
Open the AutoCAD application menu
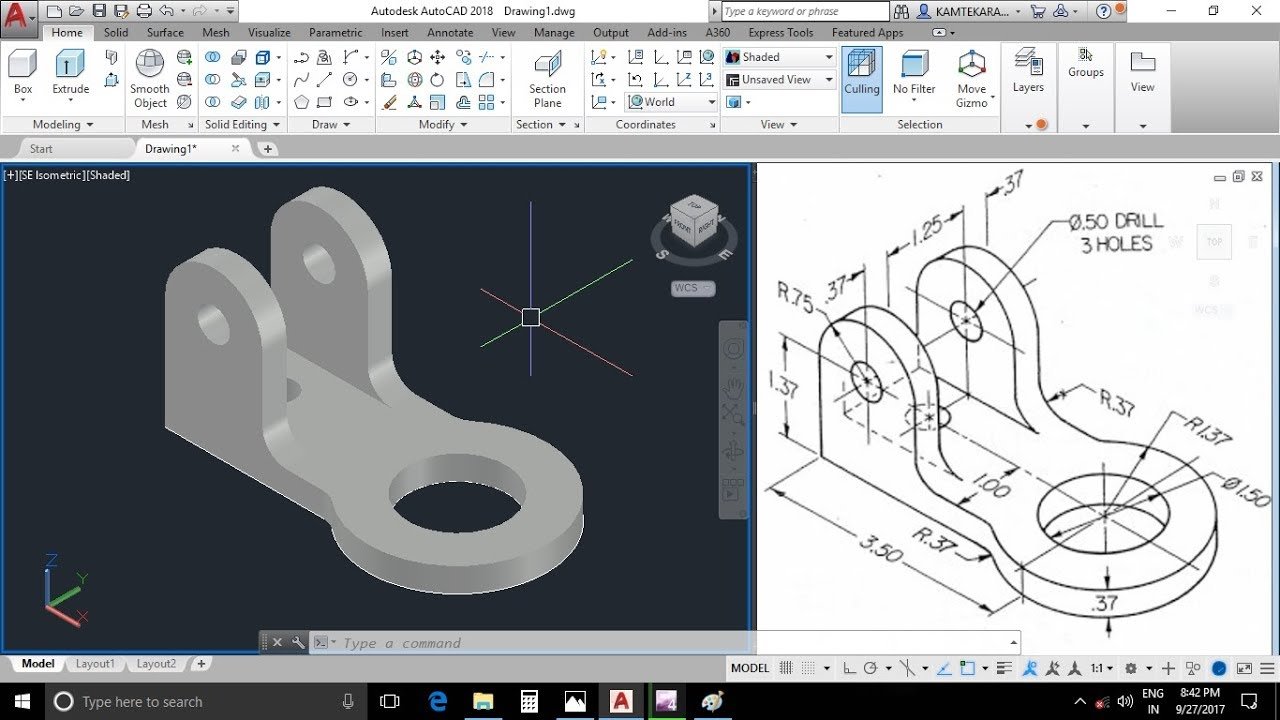(x=20, y=15)
